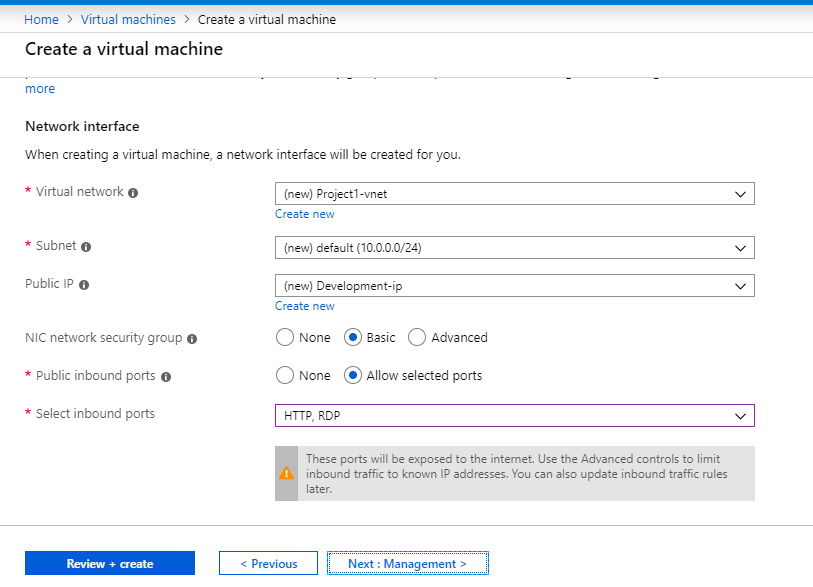Click the 'Create a virtual machine' breadcrumb text
813x587 pixels.
(267, 19)
